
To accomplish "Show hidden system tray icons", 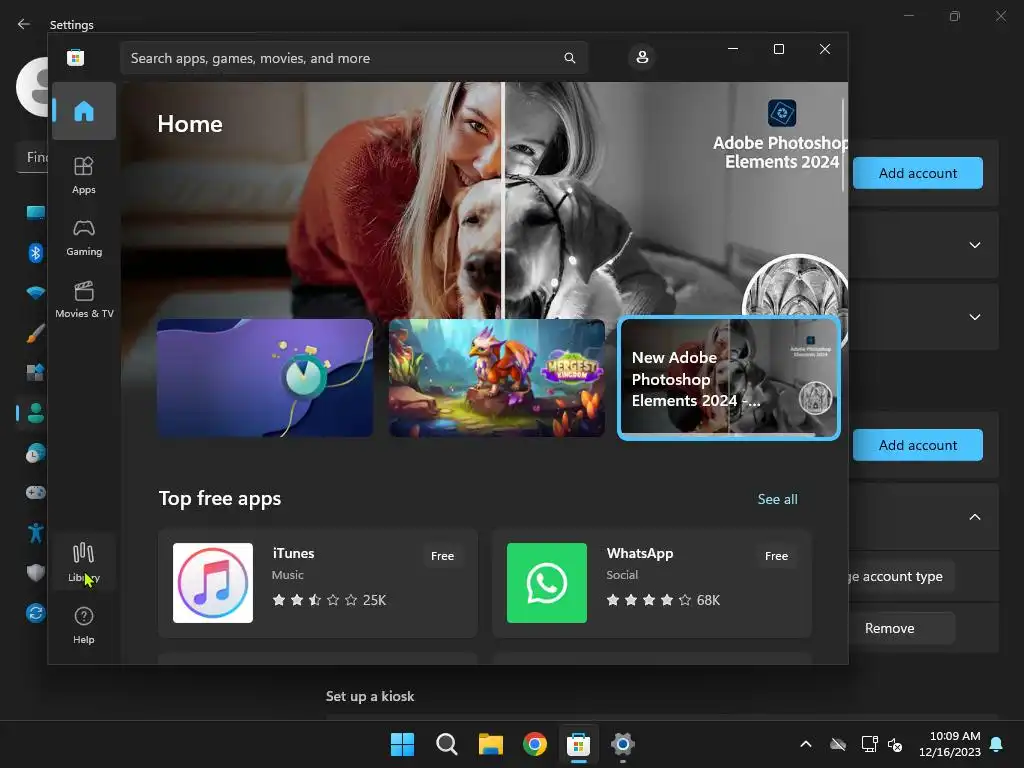I will point(806,744).
